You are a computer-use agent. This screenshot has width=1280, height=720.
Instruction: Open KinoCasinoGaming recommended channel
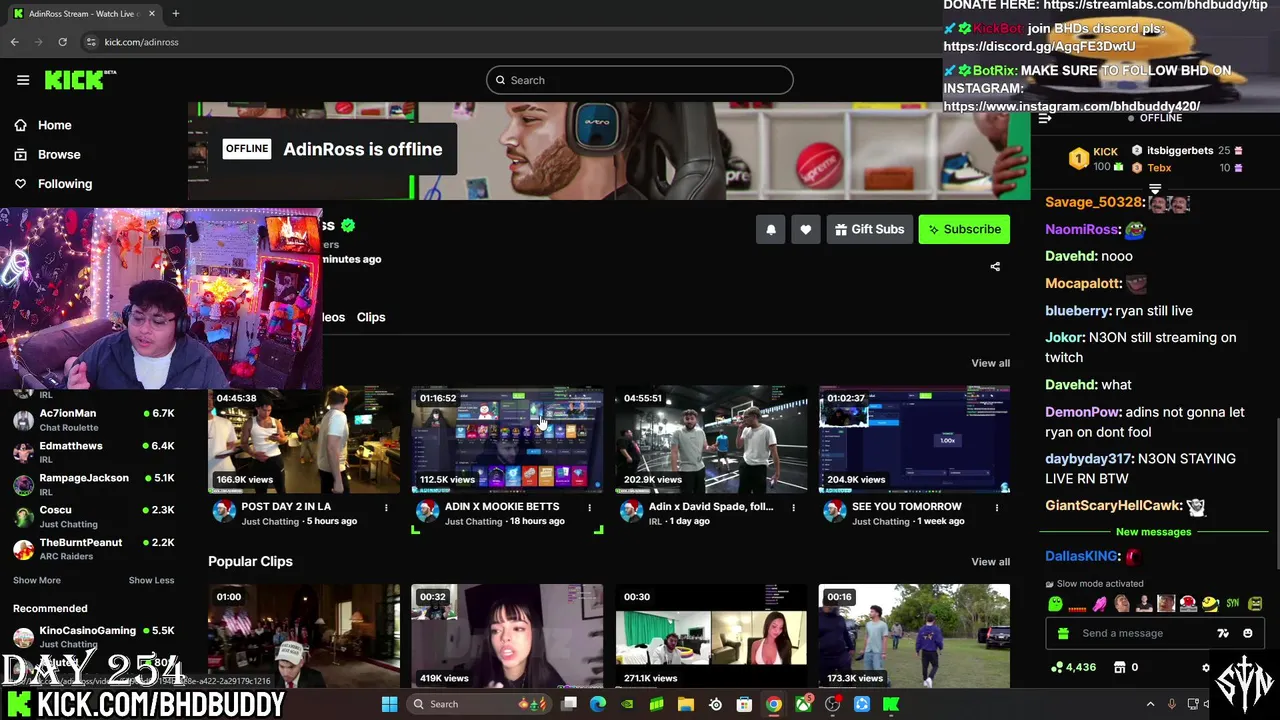[x=94, y=637]
